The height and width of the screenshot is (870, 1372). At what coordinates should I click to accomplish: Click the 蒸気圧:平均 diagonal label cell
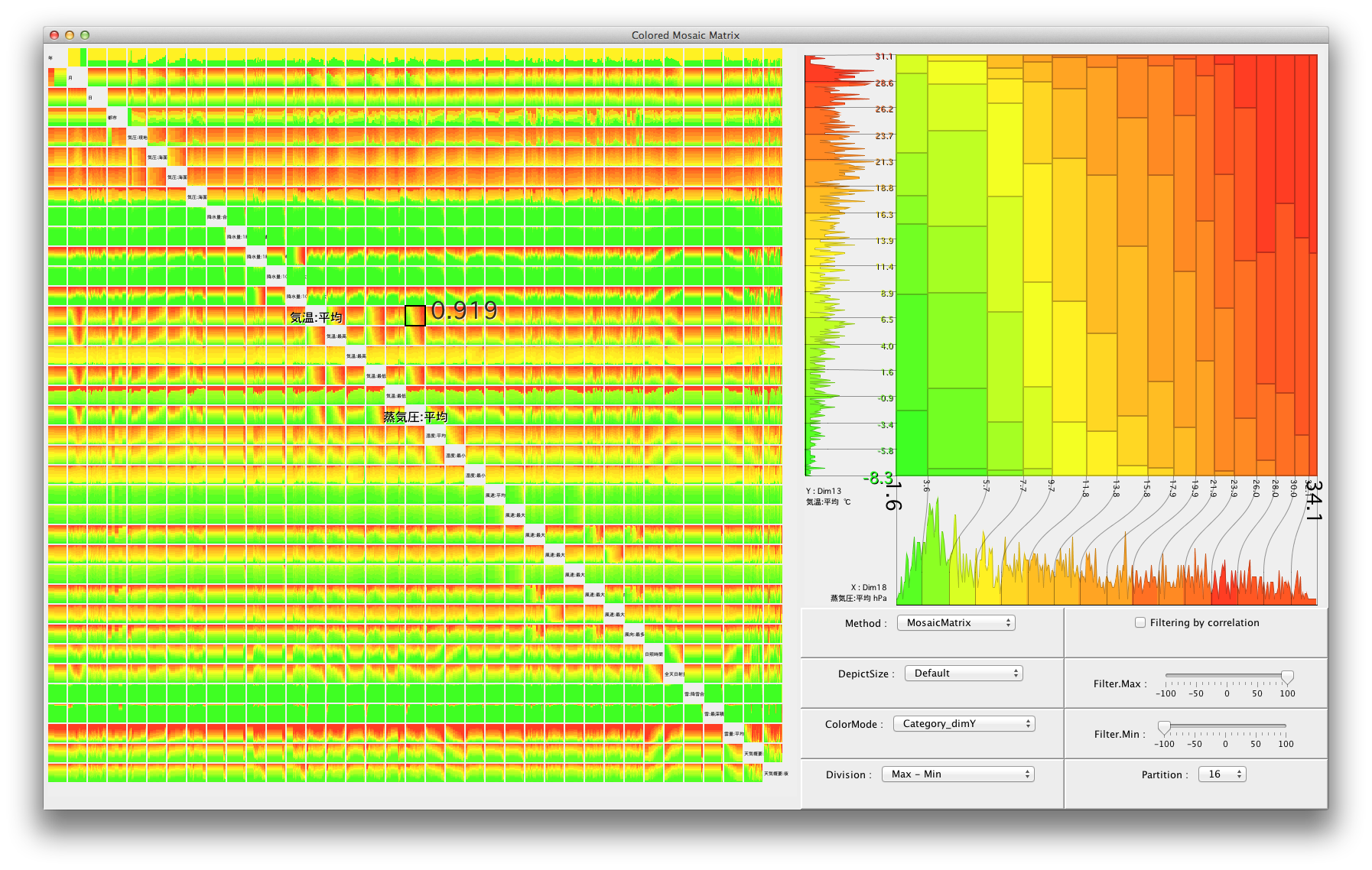pos(415,415)
